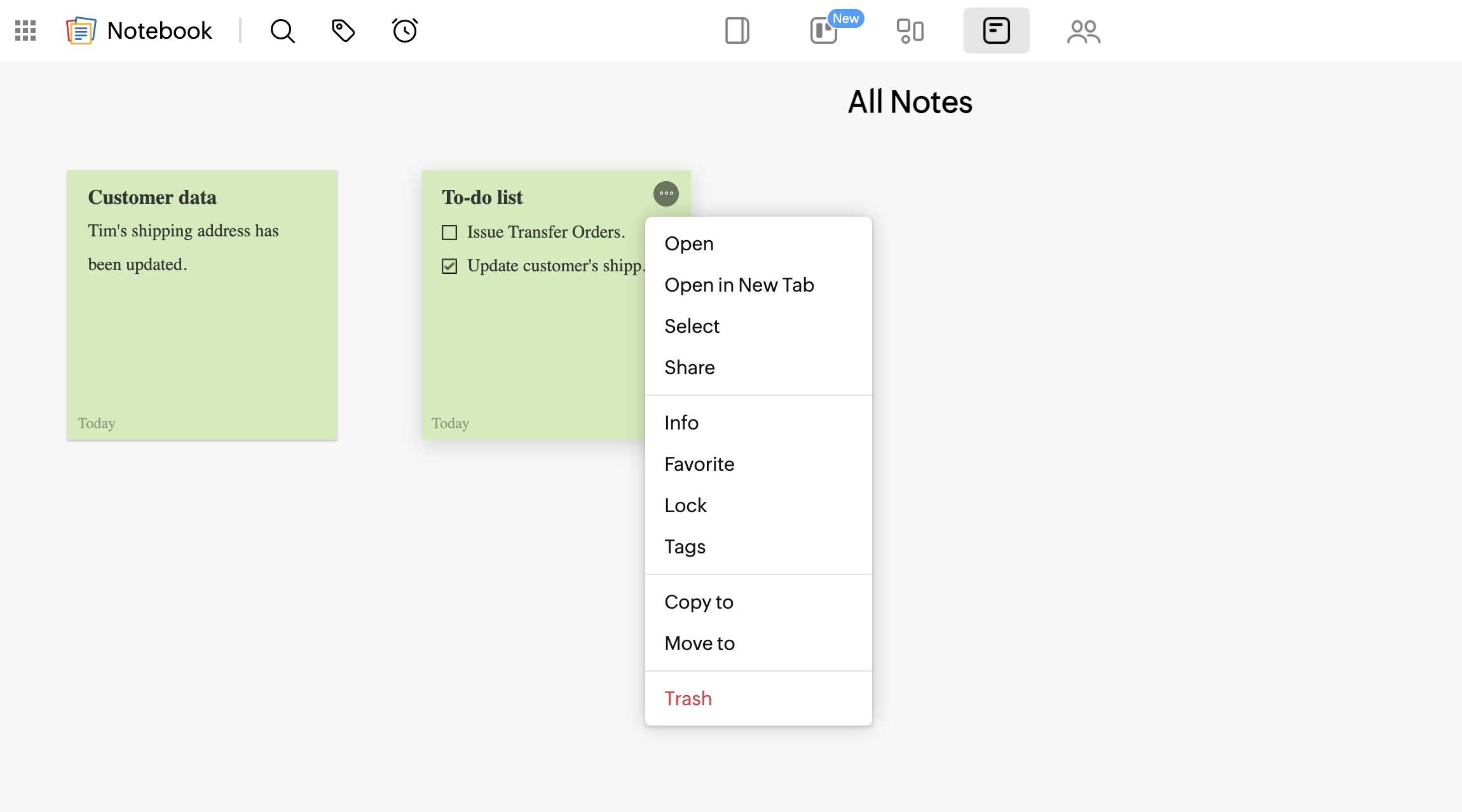This screenshot has height=812, width=1462.
Task: Select Favorite from the context menu
Action: [x=699, y=464]
